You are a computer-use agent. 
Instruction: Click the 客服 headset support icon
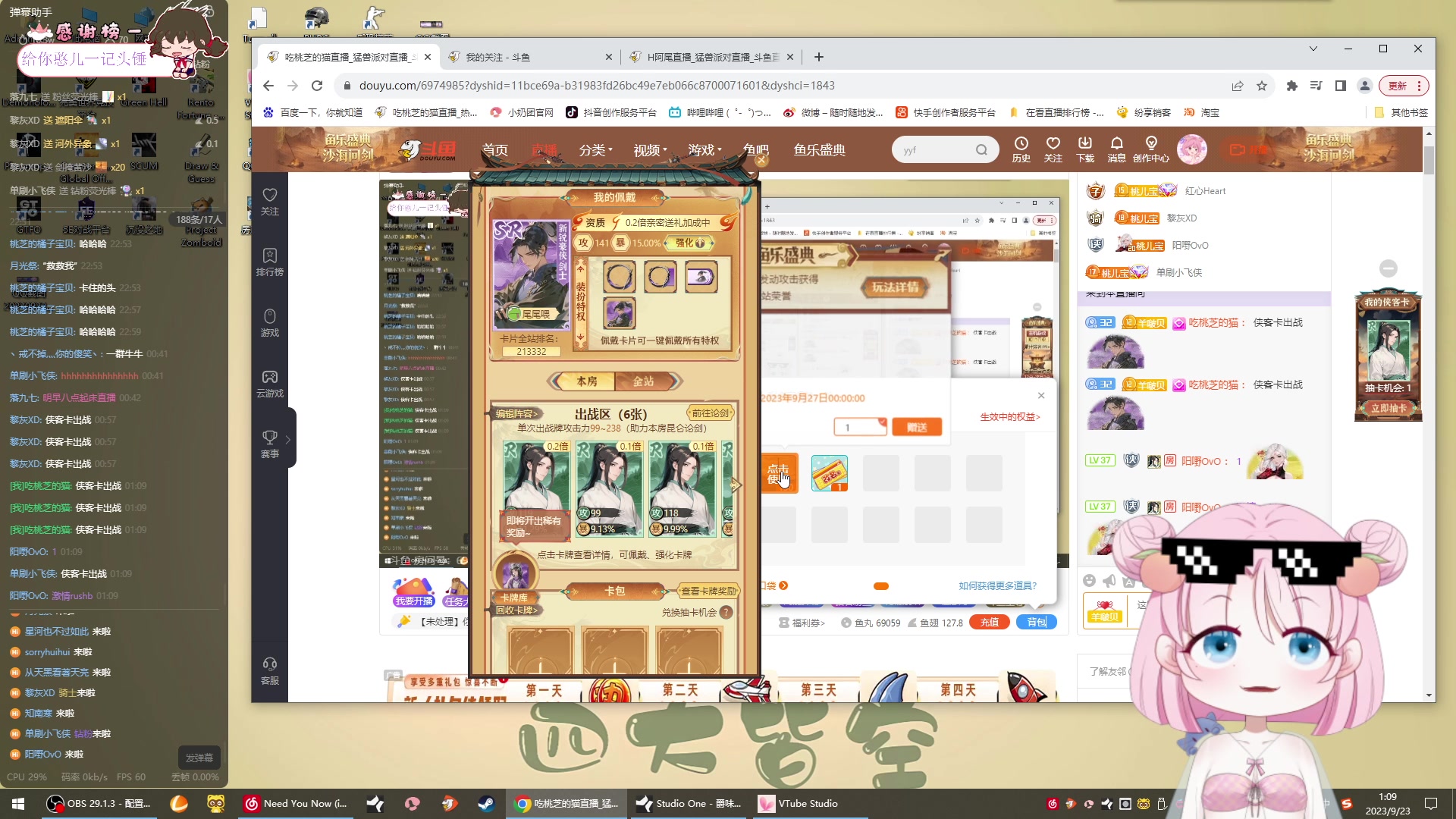pos(270,670)
